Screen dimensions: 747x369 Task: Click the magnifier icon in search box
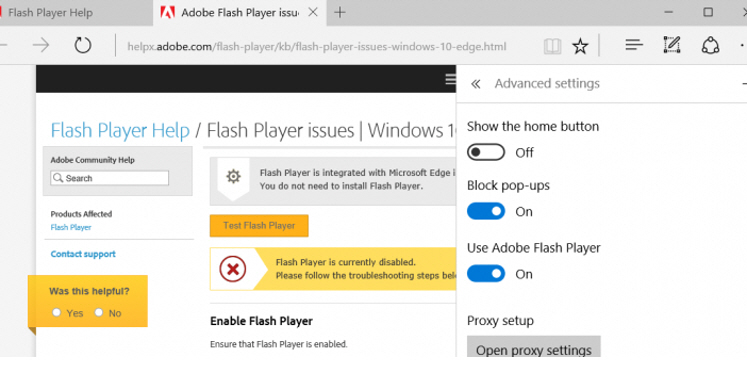pos(58,178)
